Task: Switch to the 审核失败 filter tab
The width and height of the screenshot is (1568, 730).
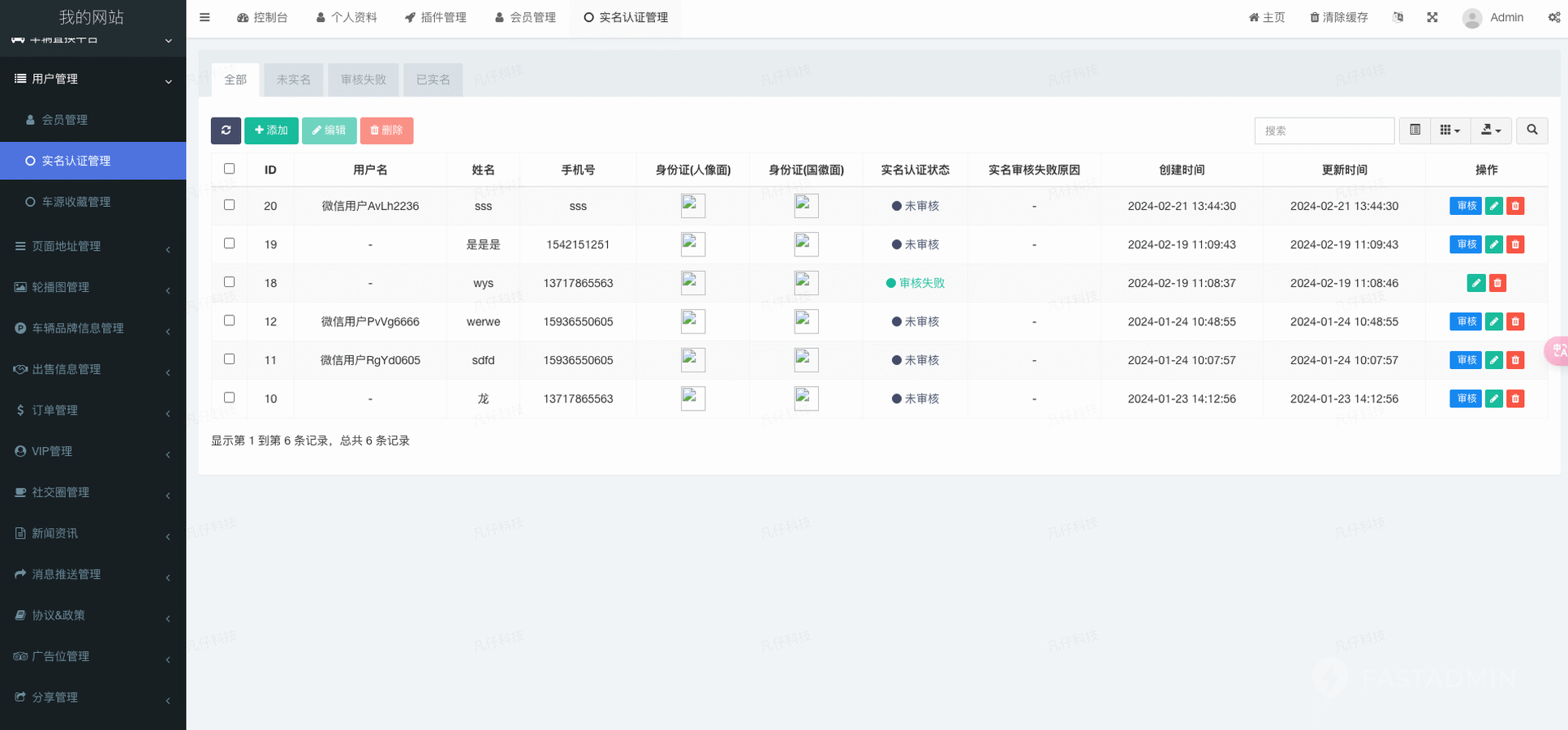Action: coord(363,79)
